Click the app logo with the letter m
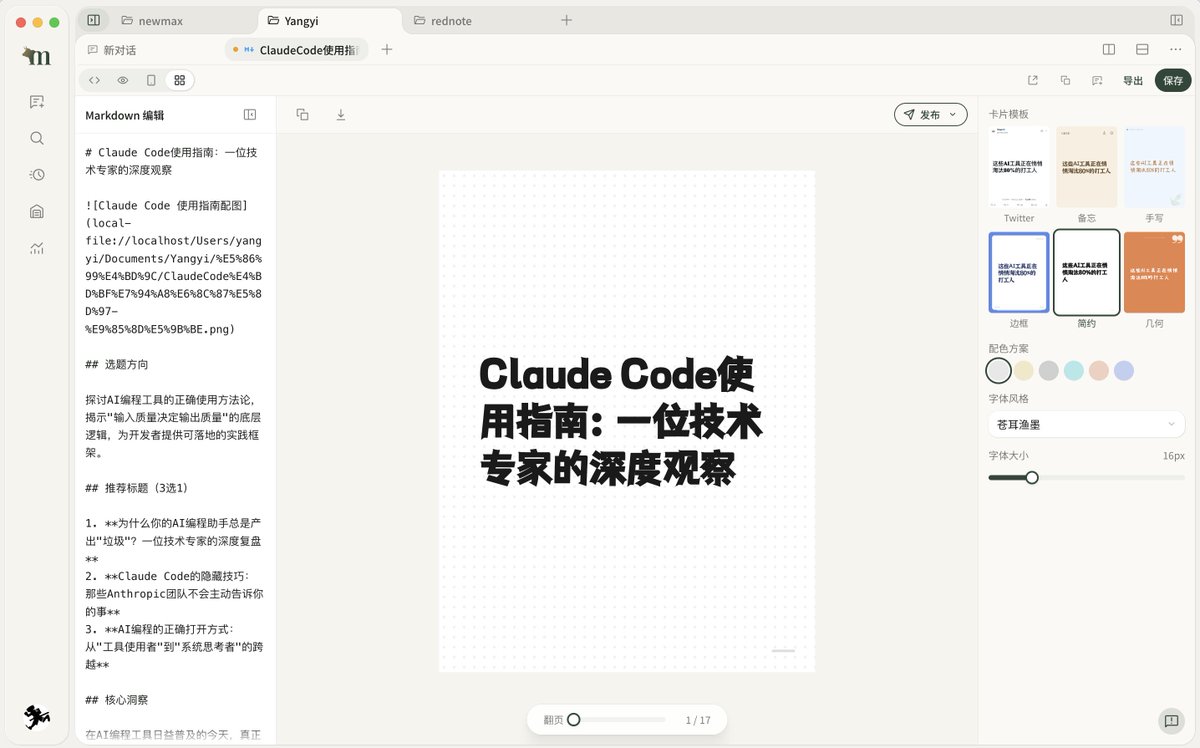The height and width of the screenshot is (748, 1200). [x=37, y=58]
